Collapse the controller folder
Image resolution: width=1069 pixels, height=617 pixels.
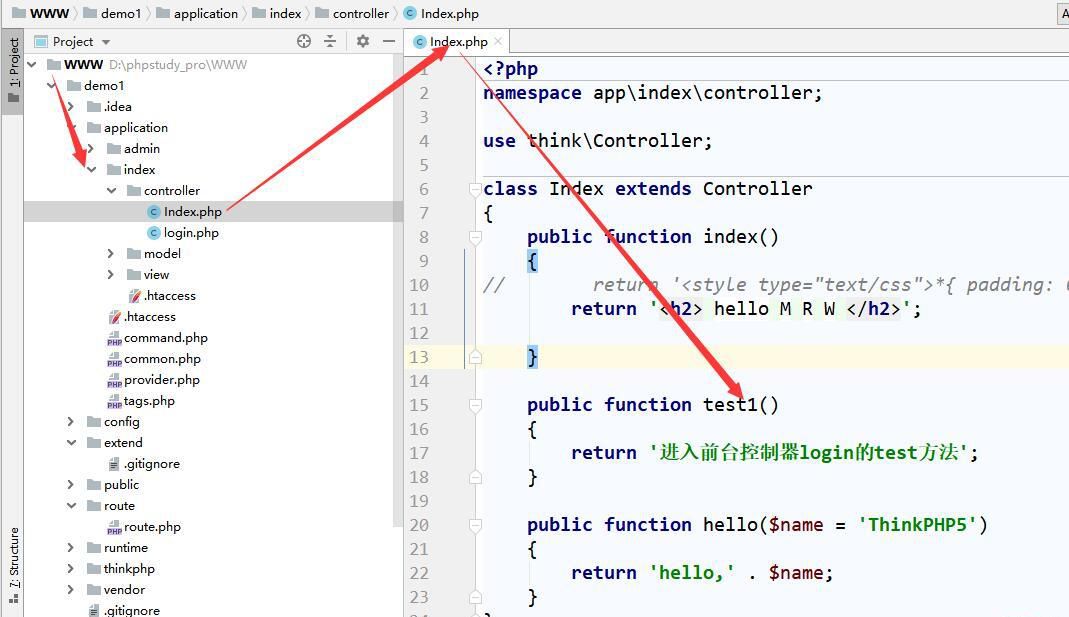coord(111,191)
